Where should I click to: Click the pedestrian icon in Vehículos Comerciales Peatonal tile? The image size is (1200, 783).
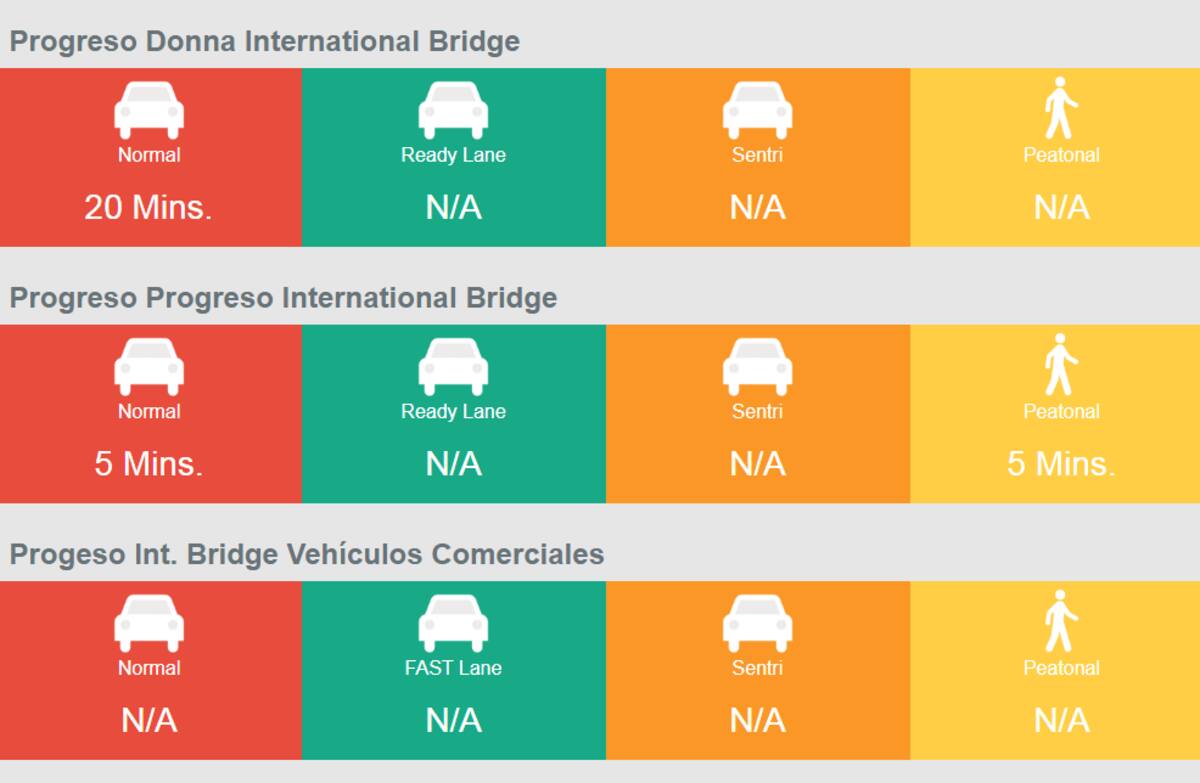[x=1061, y=621]
